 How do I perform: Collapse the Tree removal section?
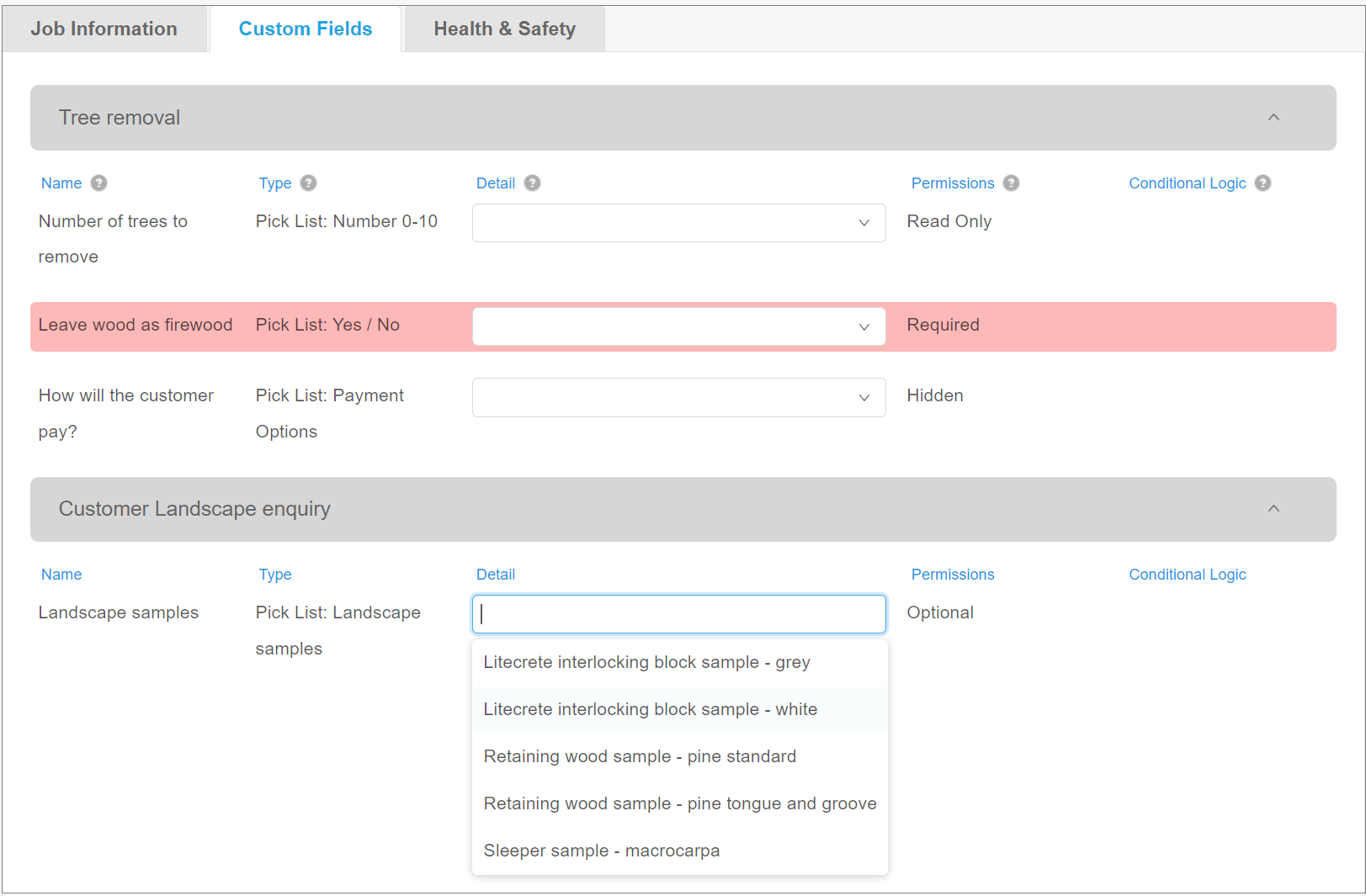(x=1273, y=118)
